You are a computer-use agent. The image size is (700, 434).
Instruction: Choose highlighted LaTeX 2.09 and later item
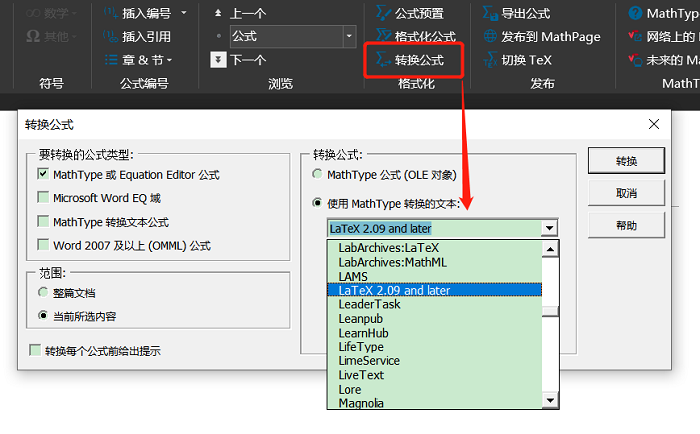pyautogui.click(x=434, y=290)
